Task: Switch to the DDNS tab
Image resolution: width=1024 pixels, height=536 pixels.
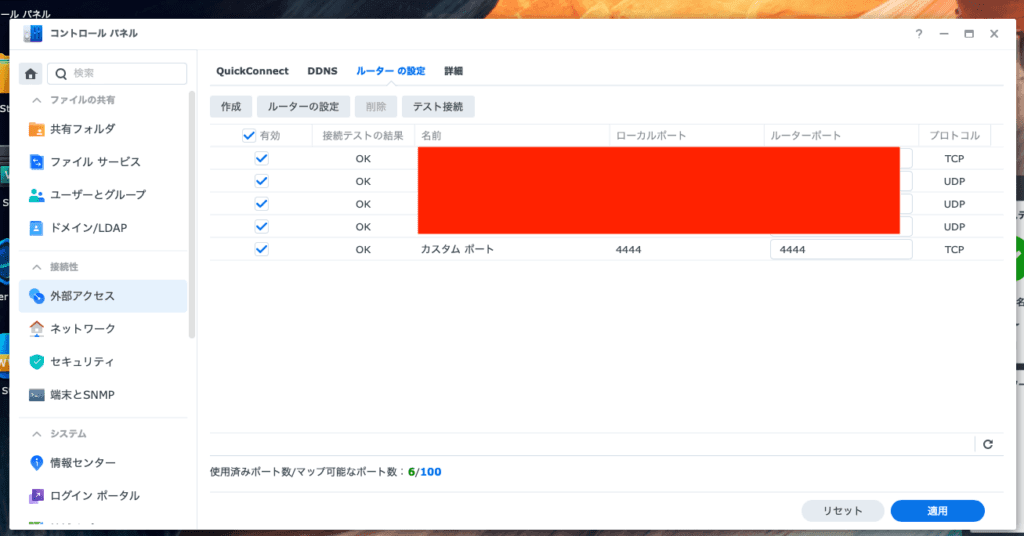Action: coord(322,71)
